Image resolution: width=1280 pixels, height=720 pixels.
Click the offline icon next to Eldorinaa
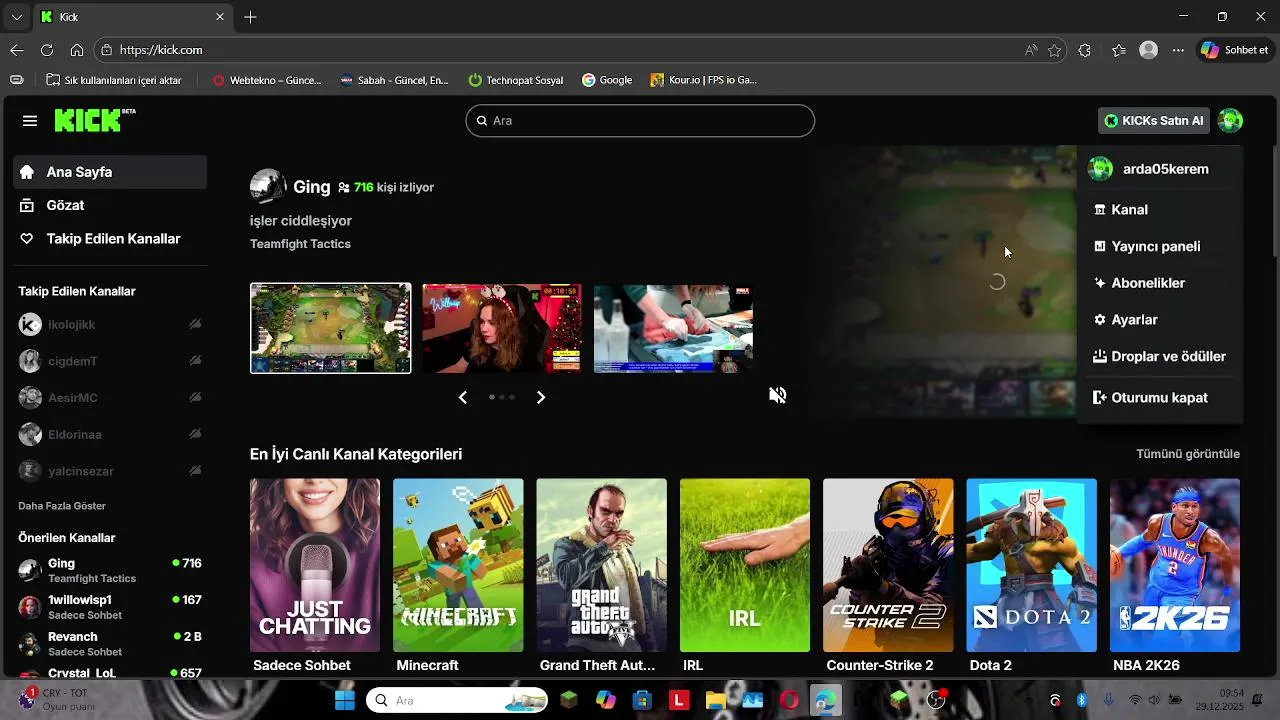(x=195, y=434)
